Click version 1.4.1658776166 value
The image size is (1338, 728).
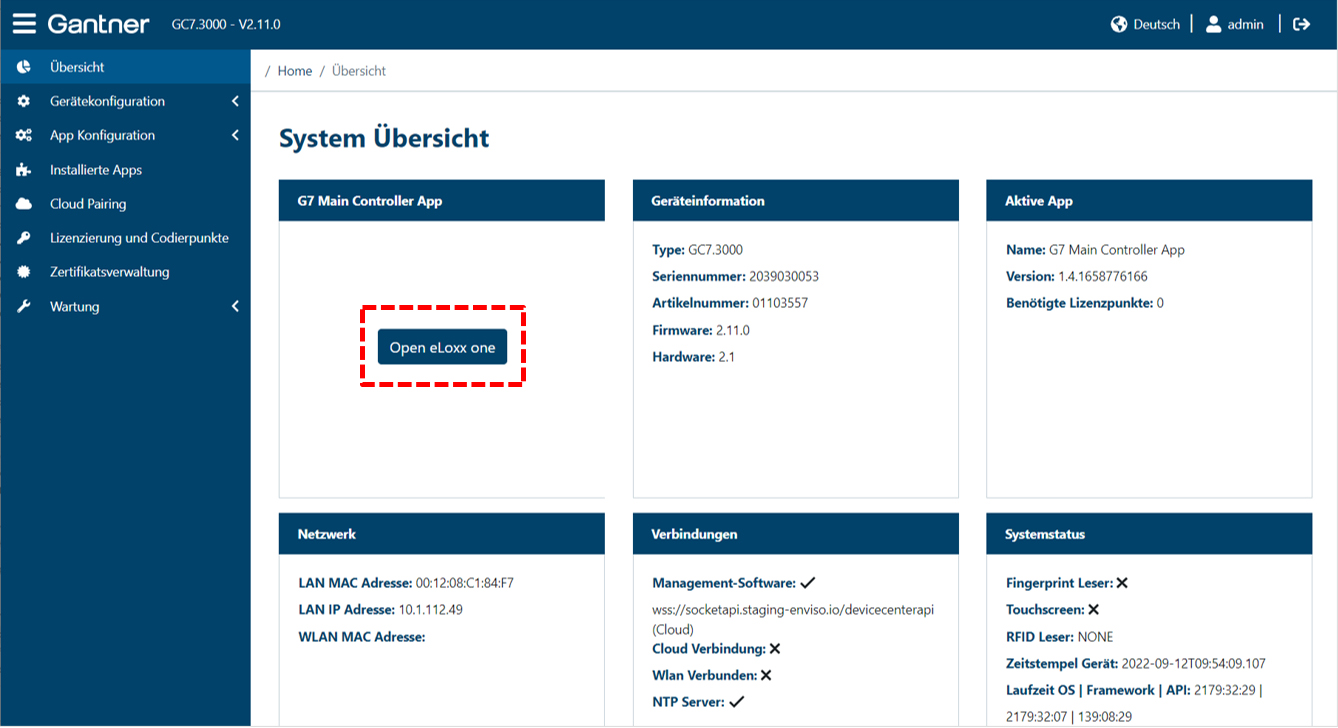point(1103,276)
